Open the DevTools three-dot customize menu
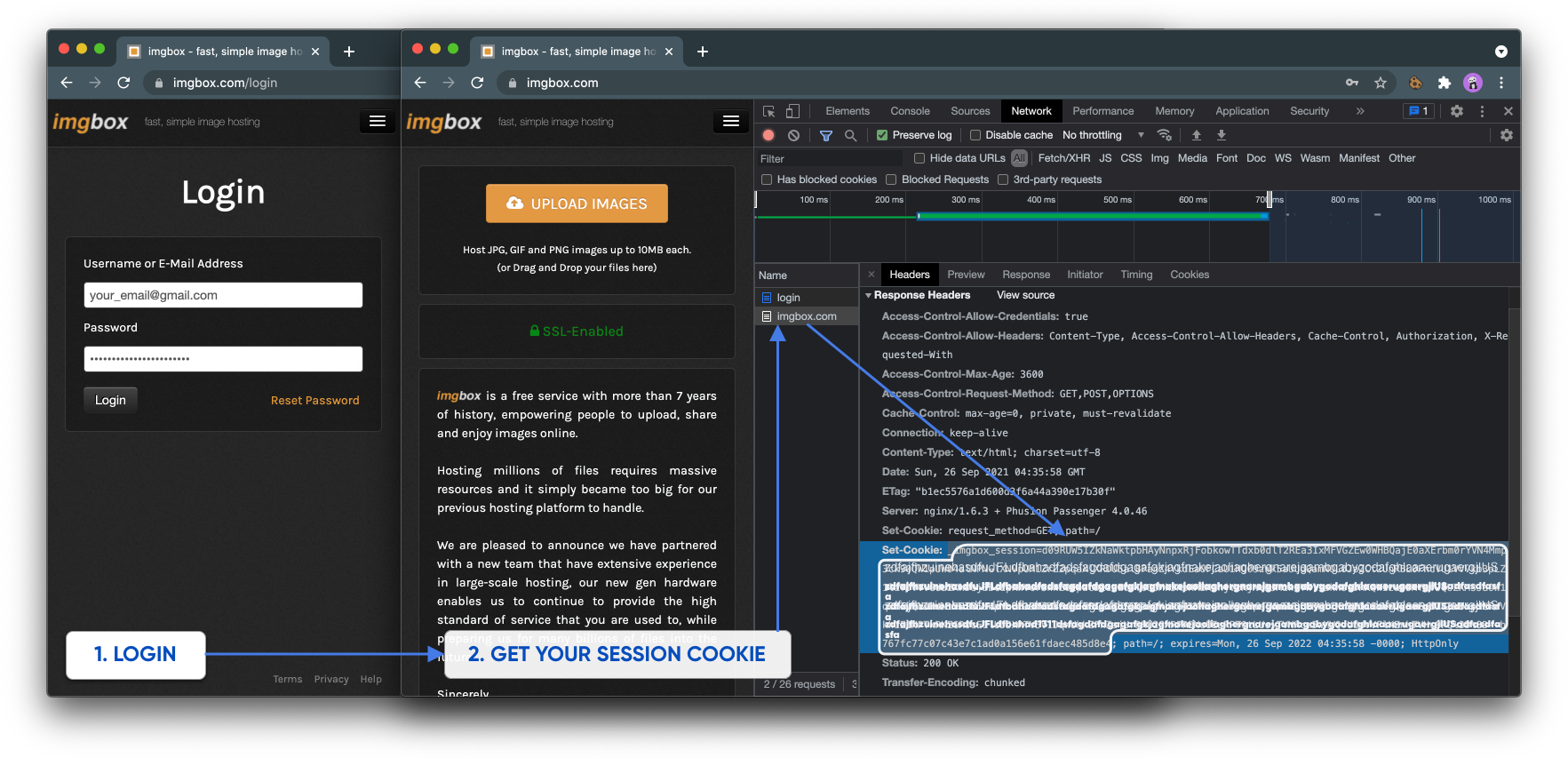Screen dimensions: 1568x758 pyautogui.click(x=1482, y=111)
